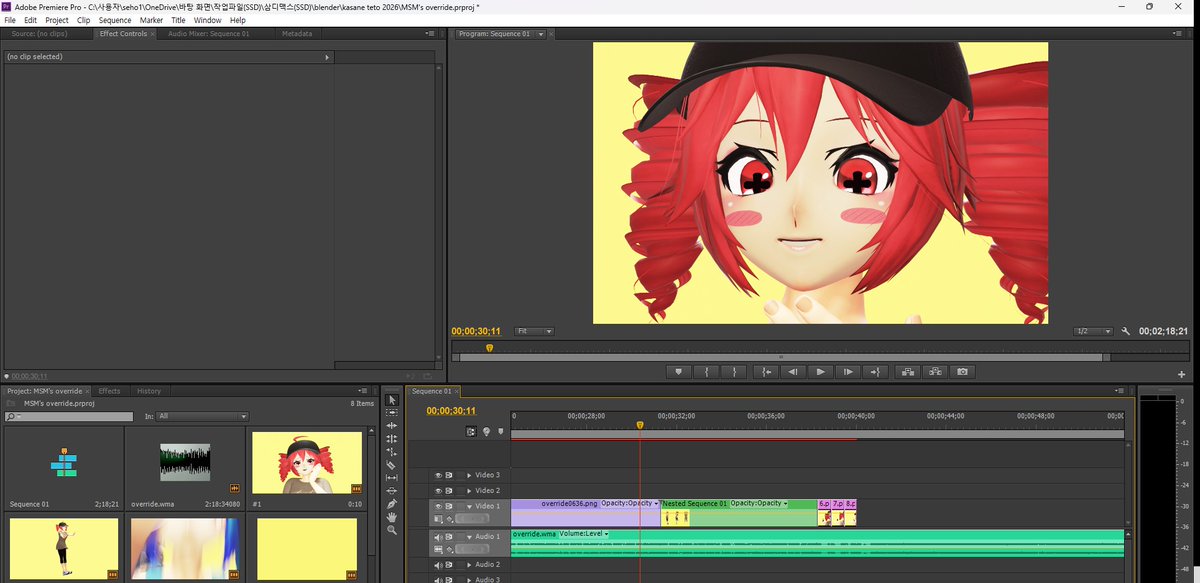Open Program Monitor settings wrench

[1126, 331]
